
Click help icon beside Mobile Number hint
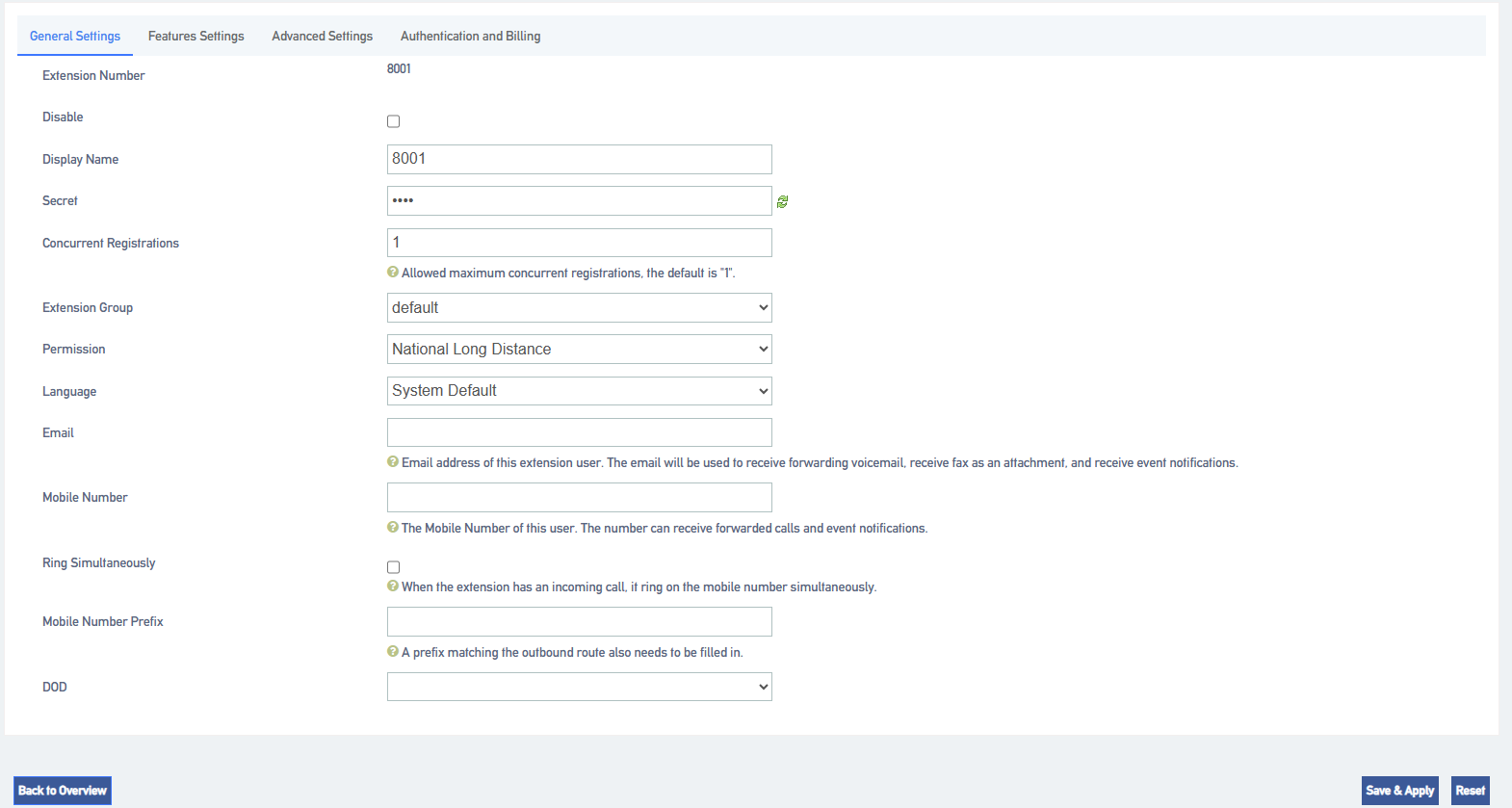tap(393, 528)
